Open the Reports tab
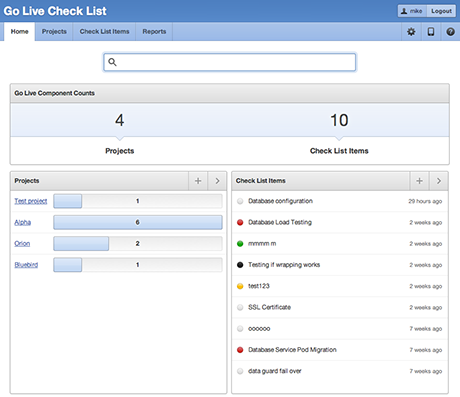This screenshot has height=397, width=460. (154, 32)
